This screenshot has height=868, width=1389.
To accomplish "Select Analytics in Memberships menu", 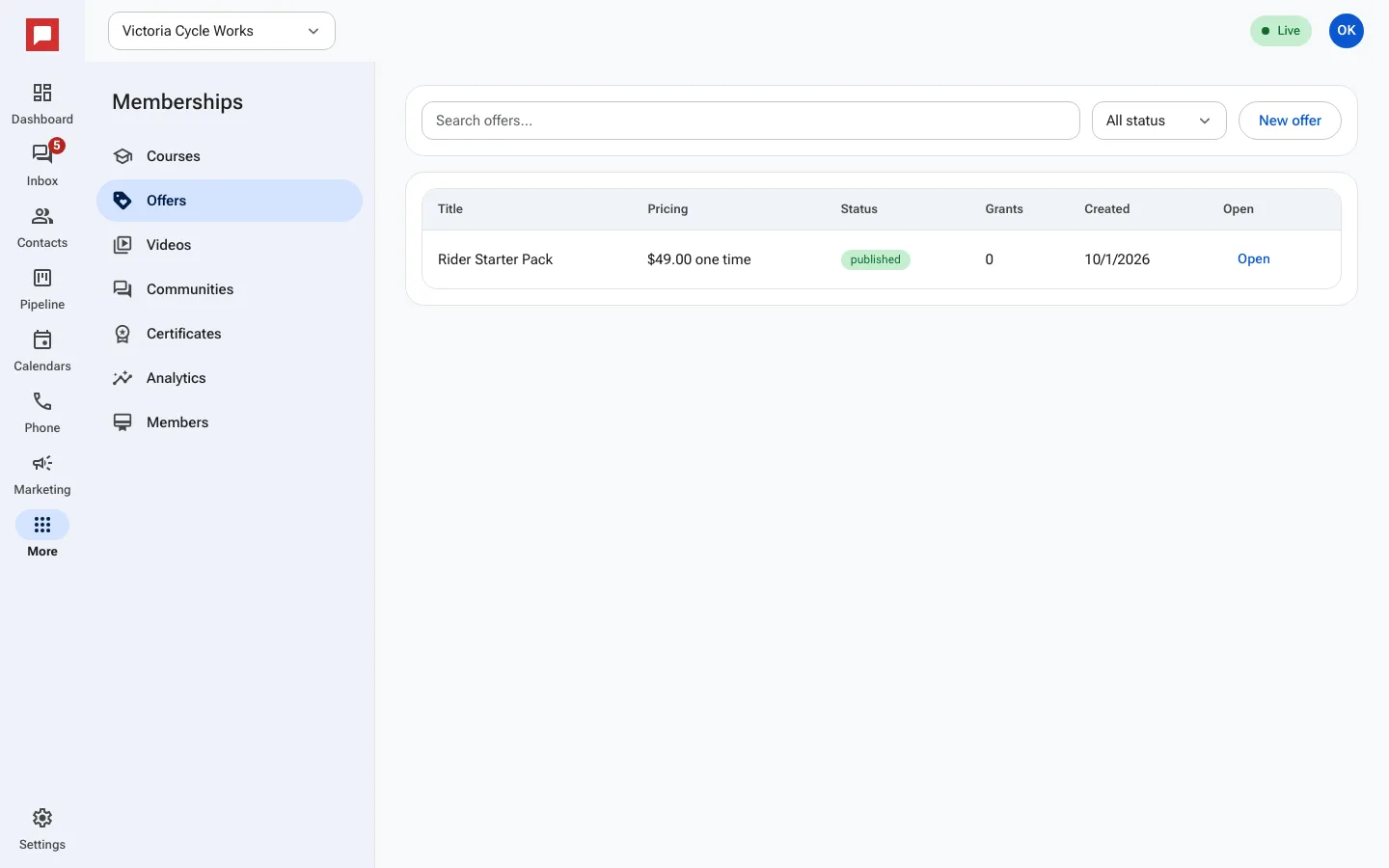I will pos(230,378).
